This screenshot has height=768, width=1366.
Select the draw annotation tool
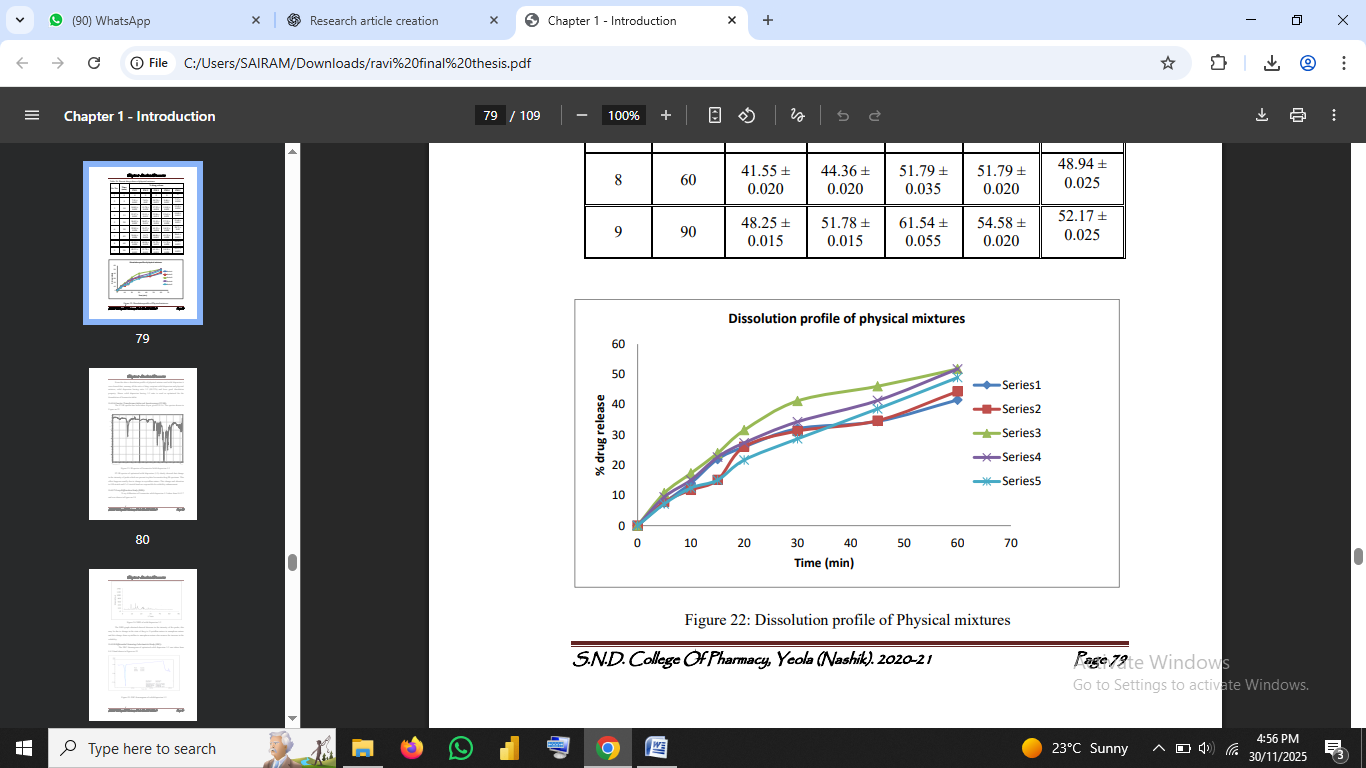tap(797, 116)
